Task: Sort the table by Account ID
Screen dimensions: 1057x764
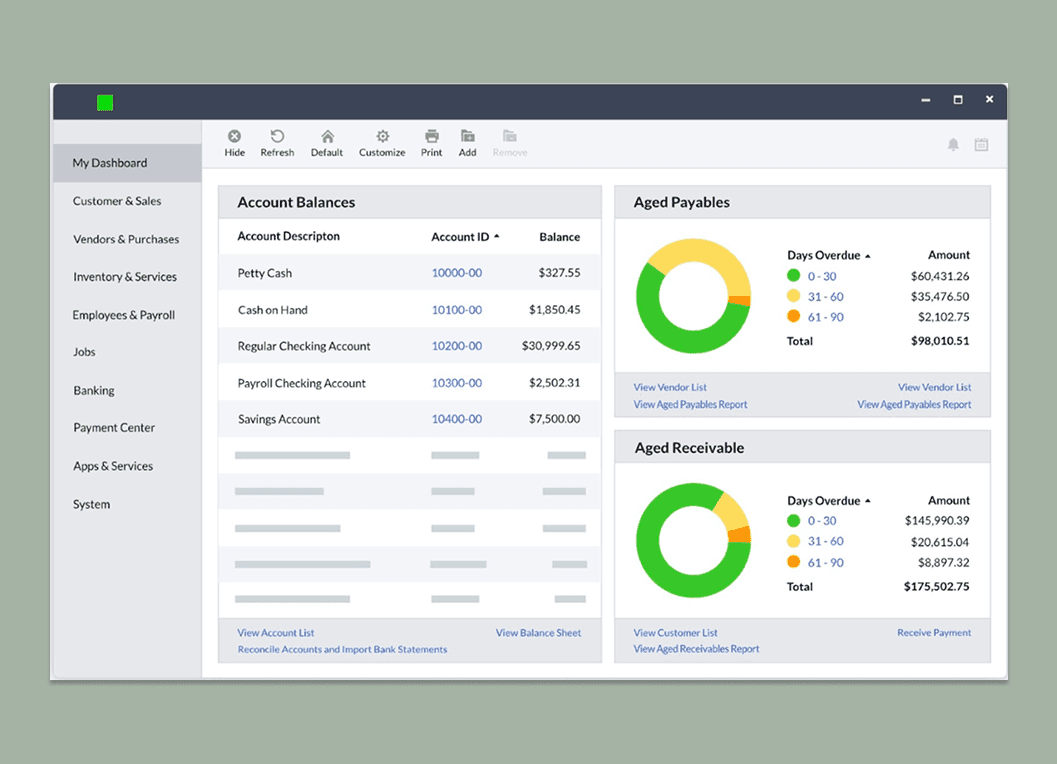Action: tap(465, 237)
